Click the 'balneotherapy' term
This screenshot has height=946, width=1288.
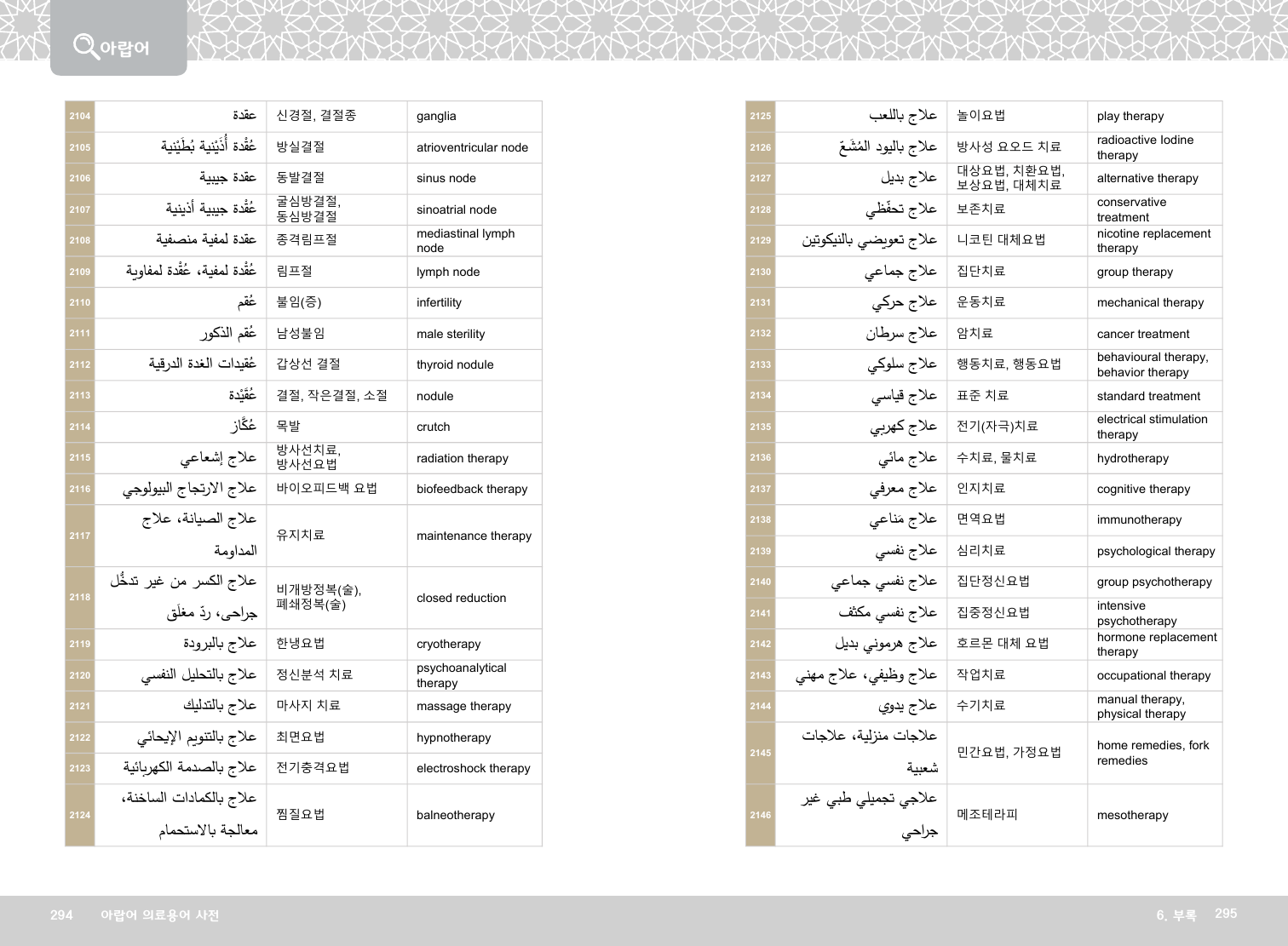(455, 815)
